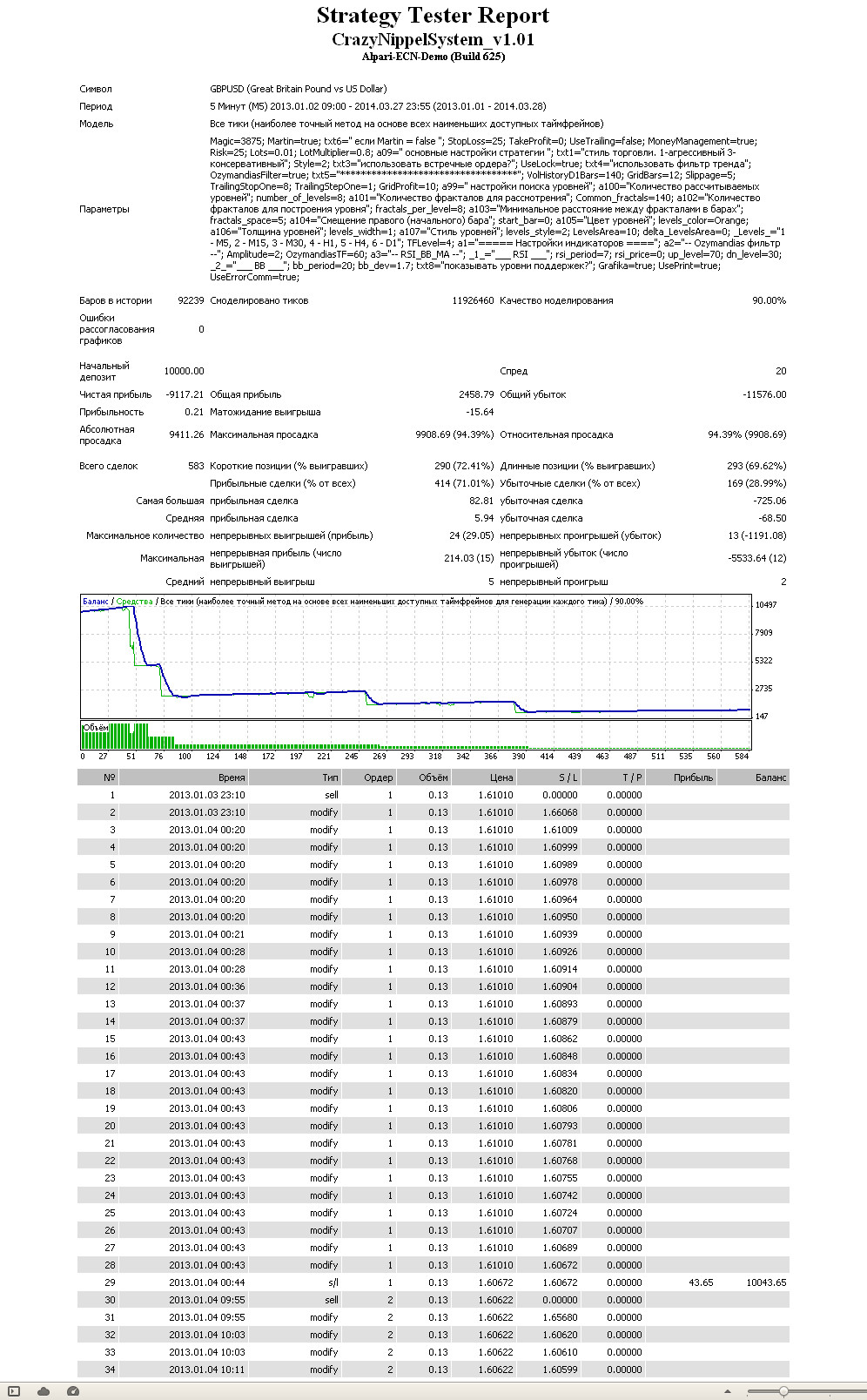Click the Средства legend label on chart
The height and width of the screenshot is (1400, 867).
click(134, 602)
